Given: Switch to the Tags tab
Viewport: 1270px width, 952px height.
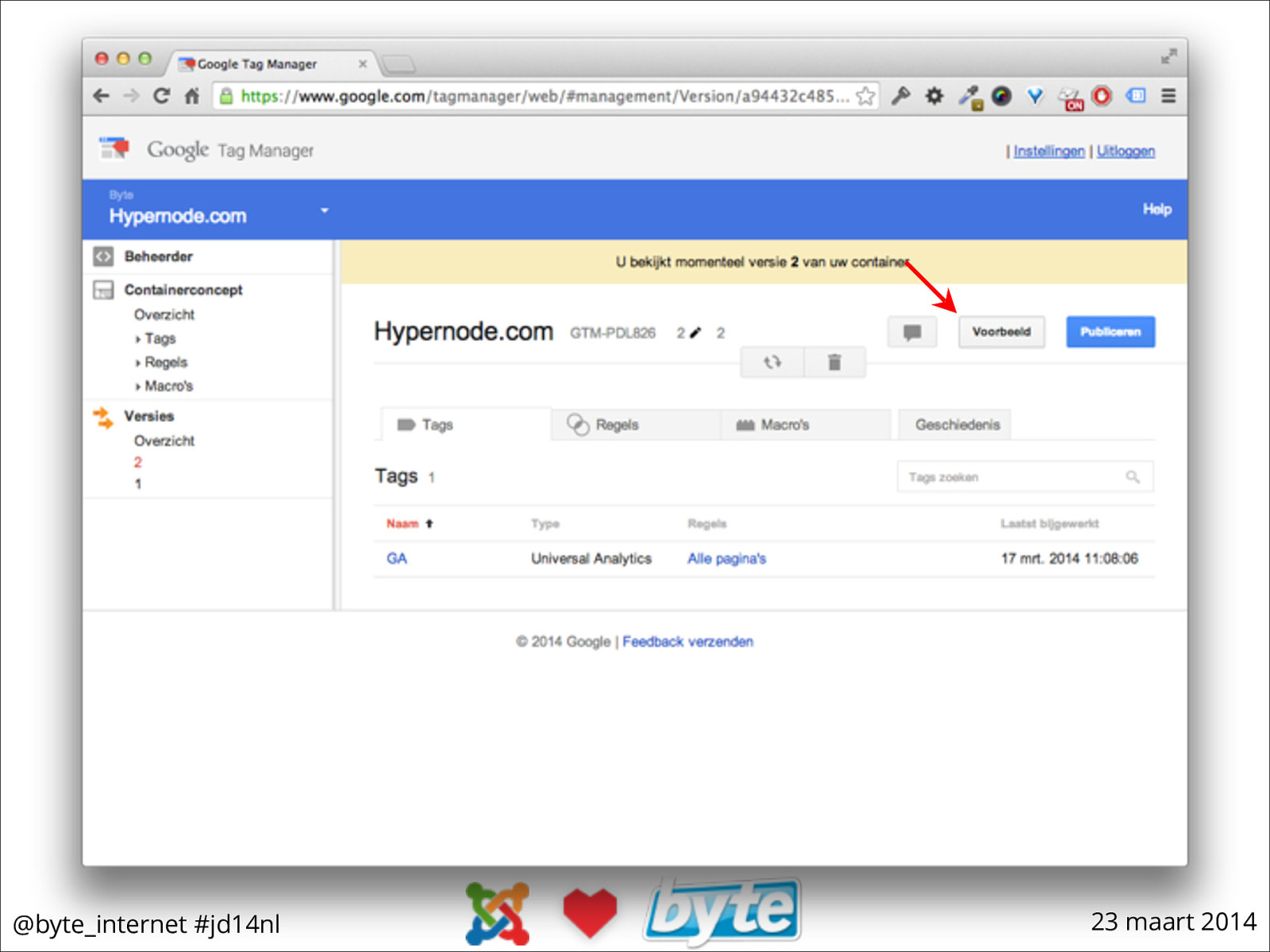Looking at the screenshot, I should pos(466,424).
